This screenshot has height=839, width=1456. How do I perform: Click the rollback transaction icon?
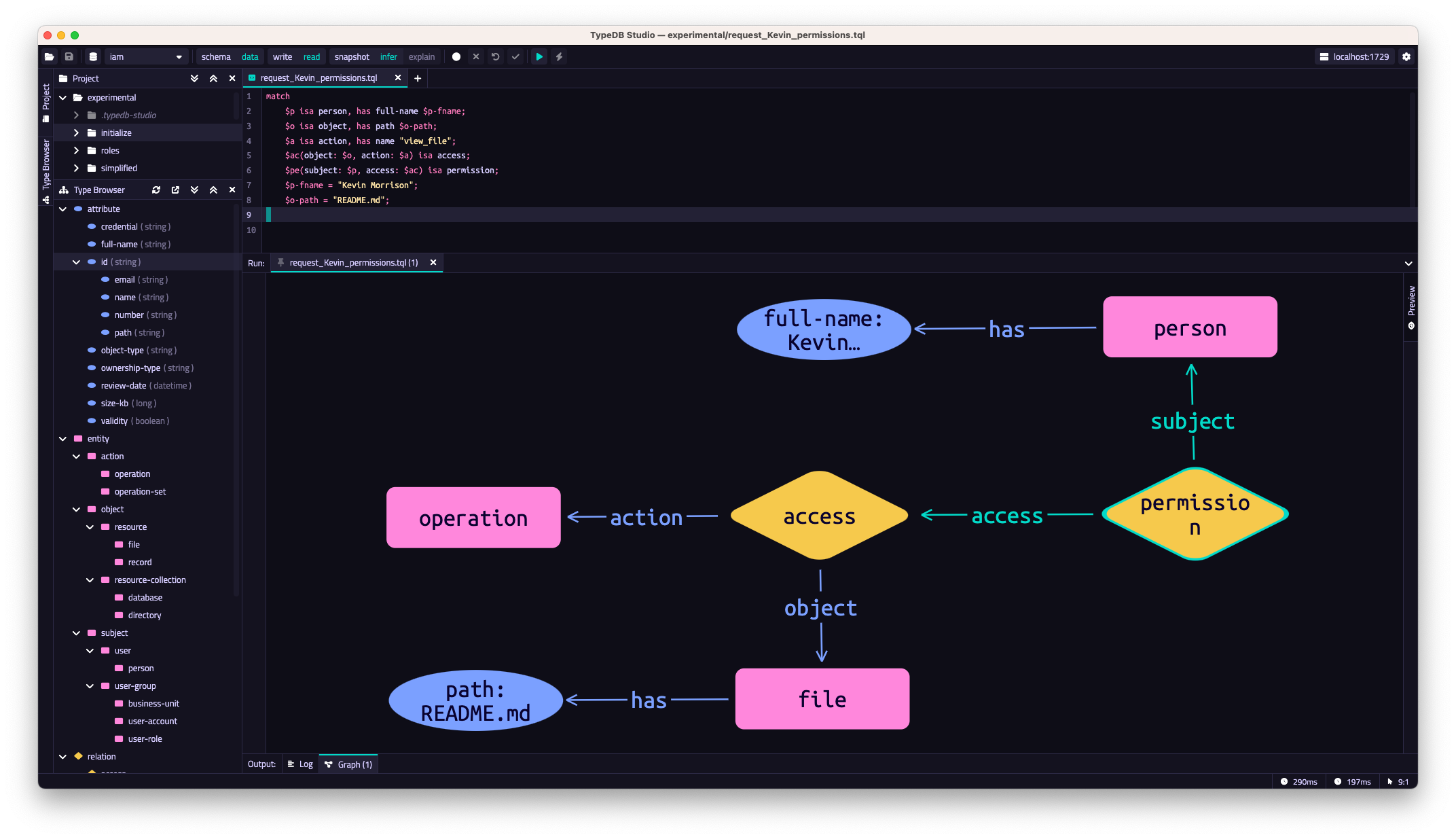coord(496,57)
